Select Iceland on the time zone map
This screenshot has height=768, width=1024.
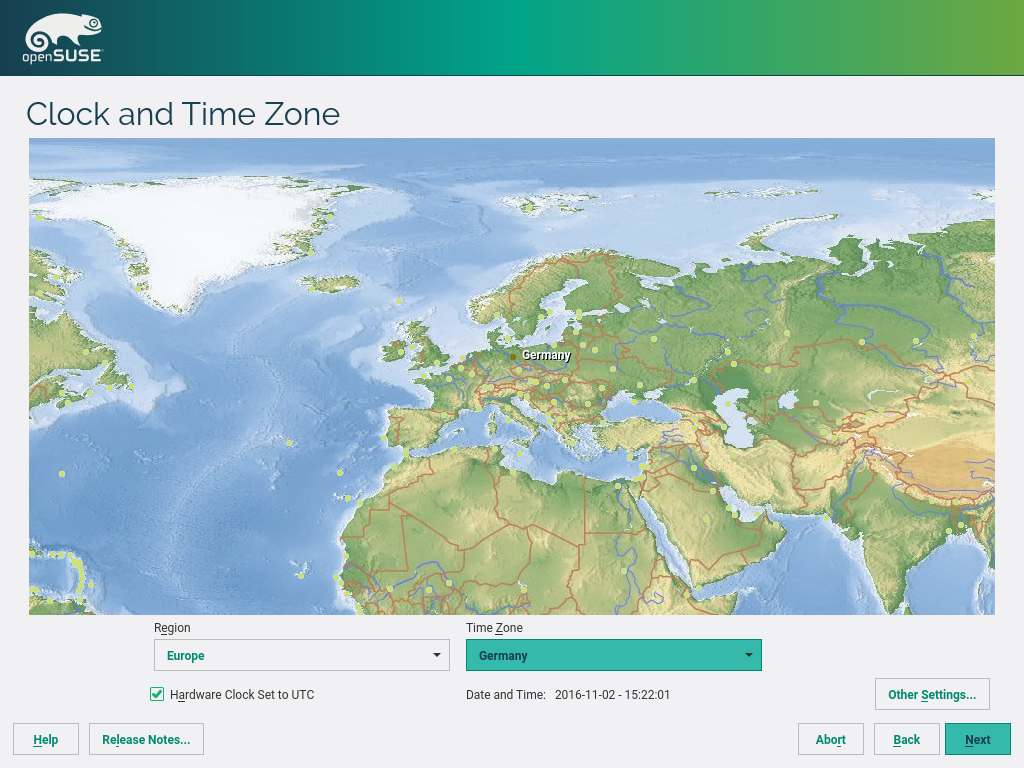tap(330, 284)
